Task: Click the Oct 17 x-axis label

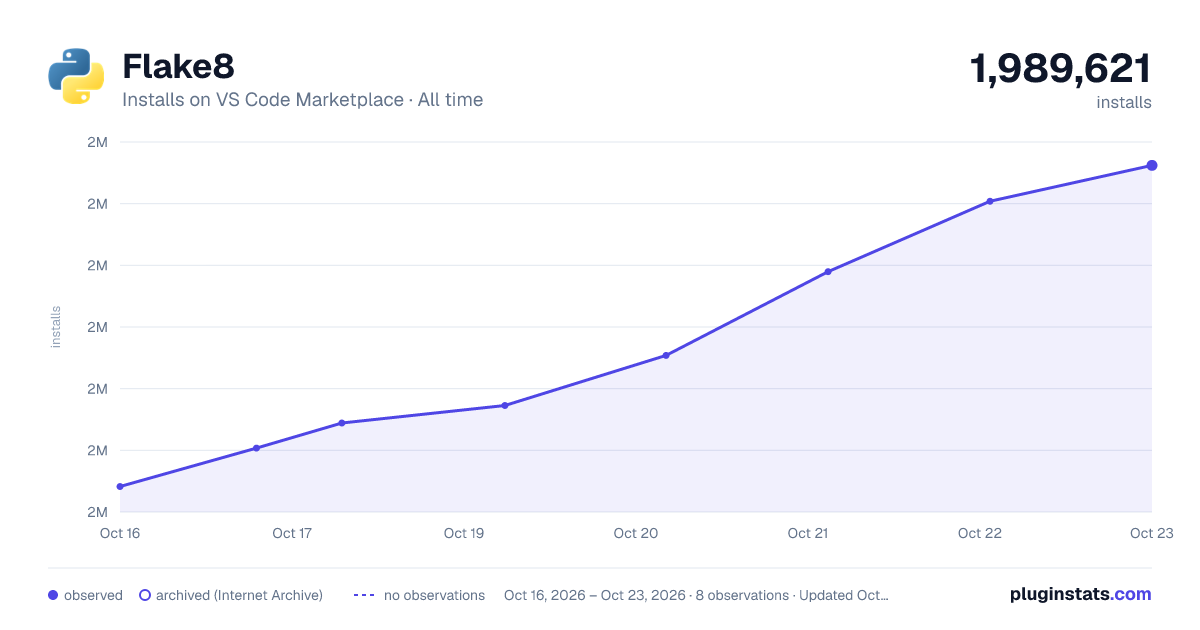Action: (x=292, y=533)
